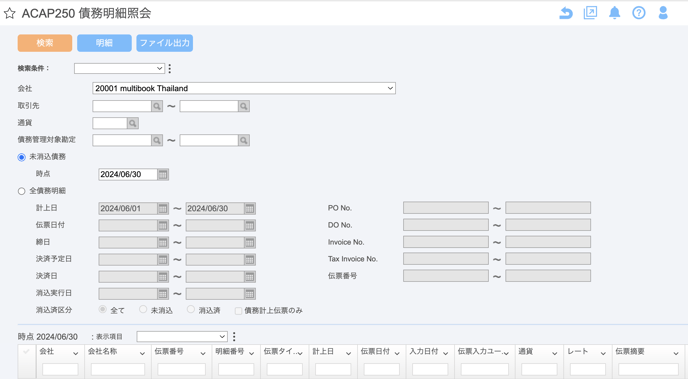Image resolution: width=688 pixels, height=379 pixels.
Task: Select the 全債務明細 radio button
Action: tap(22, 191)
